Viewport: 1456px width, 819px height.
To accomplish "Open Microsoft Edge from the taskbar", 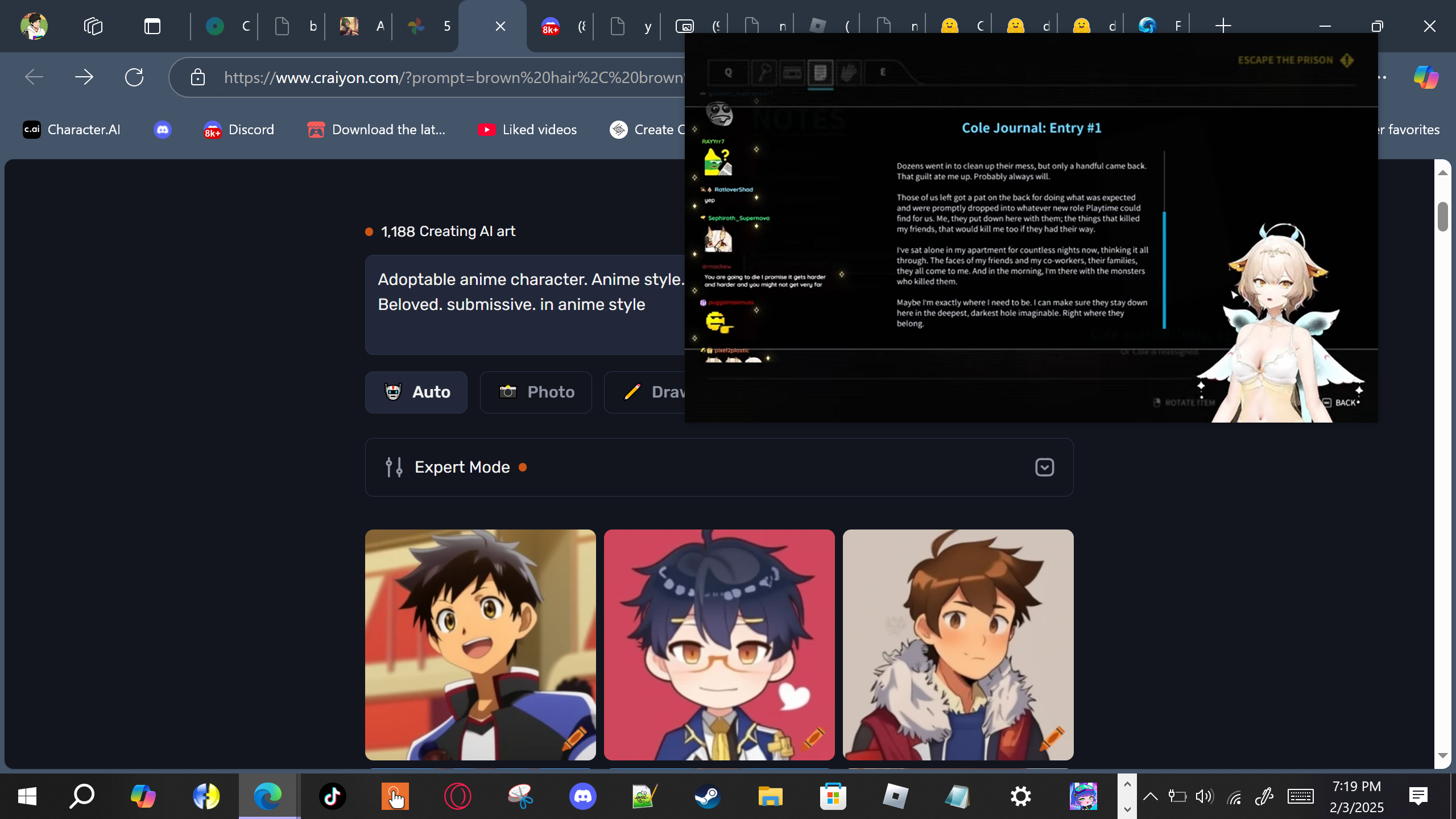I will click(268, 796).
